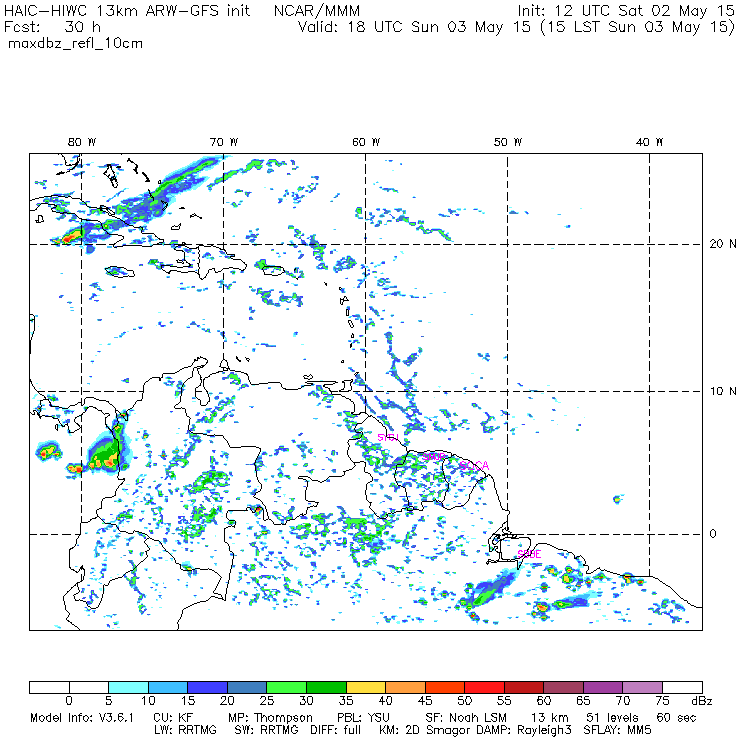The image size is (740, 740).
Task: Click the SFLAY: MM5 text
Action: pyautogui.click(x=618, y=730)
